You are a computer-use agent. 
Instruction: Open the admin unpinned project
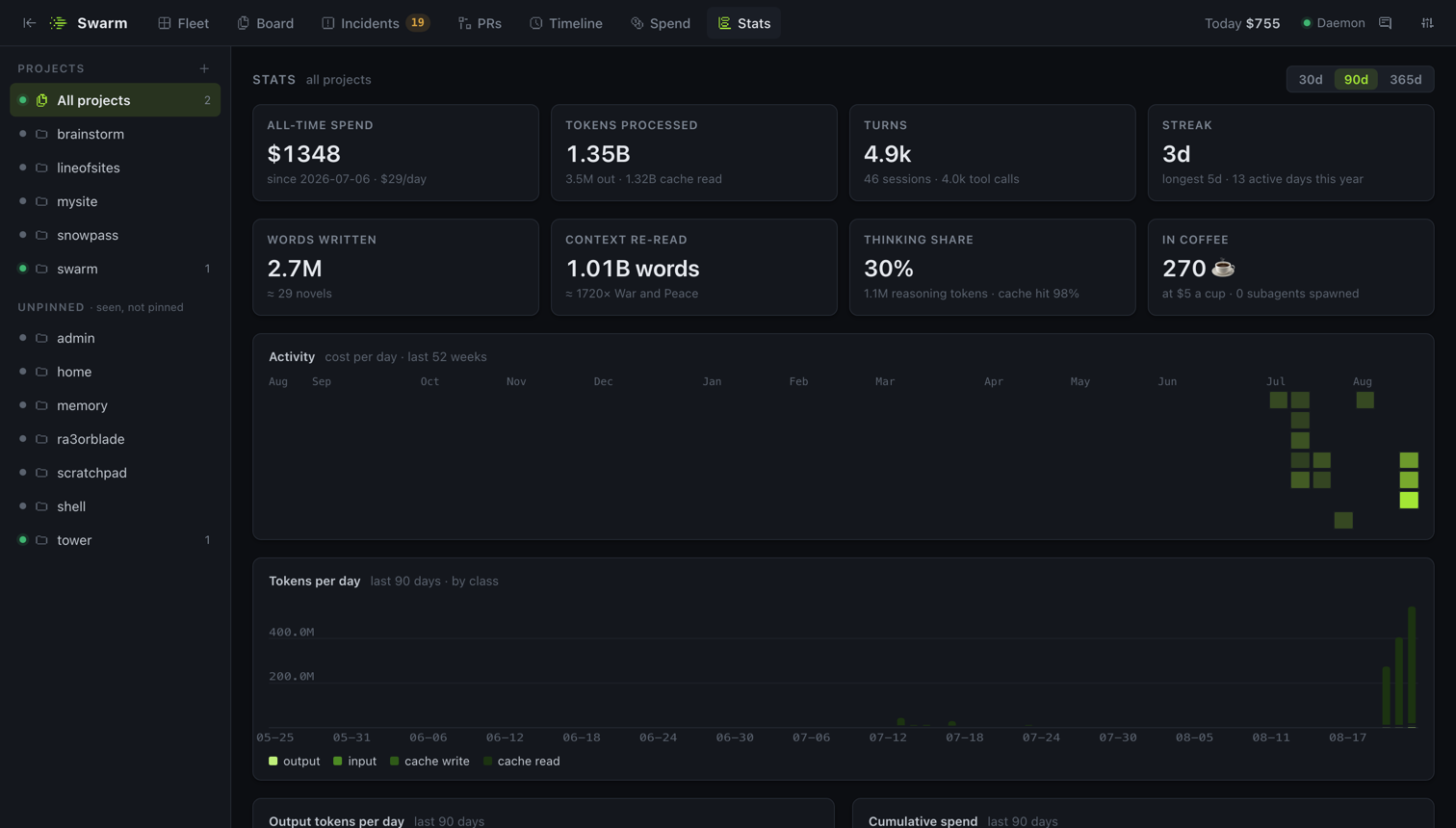click(x=116, y=338)
